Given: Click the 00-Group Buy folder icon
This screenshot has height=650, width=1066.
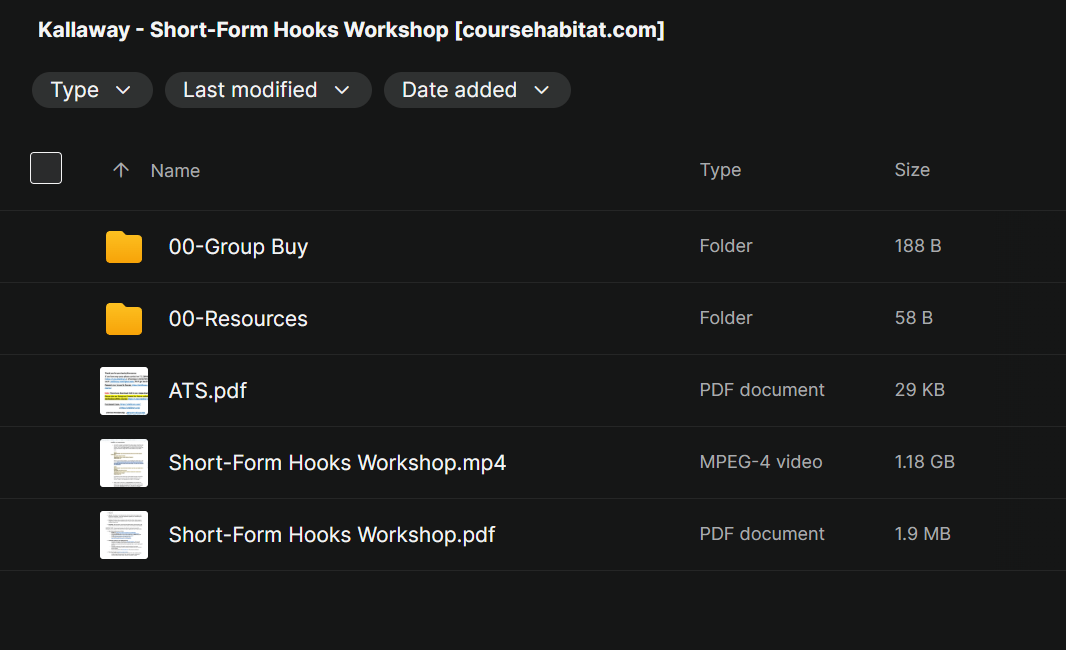Looking at the screenshot, I should pyautogui.click(x=124, y=247).
